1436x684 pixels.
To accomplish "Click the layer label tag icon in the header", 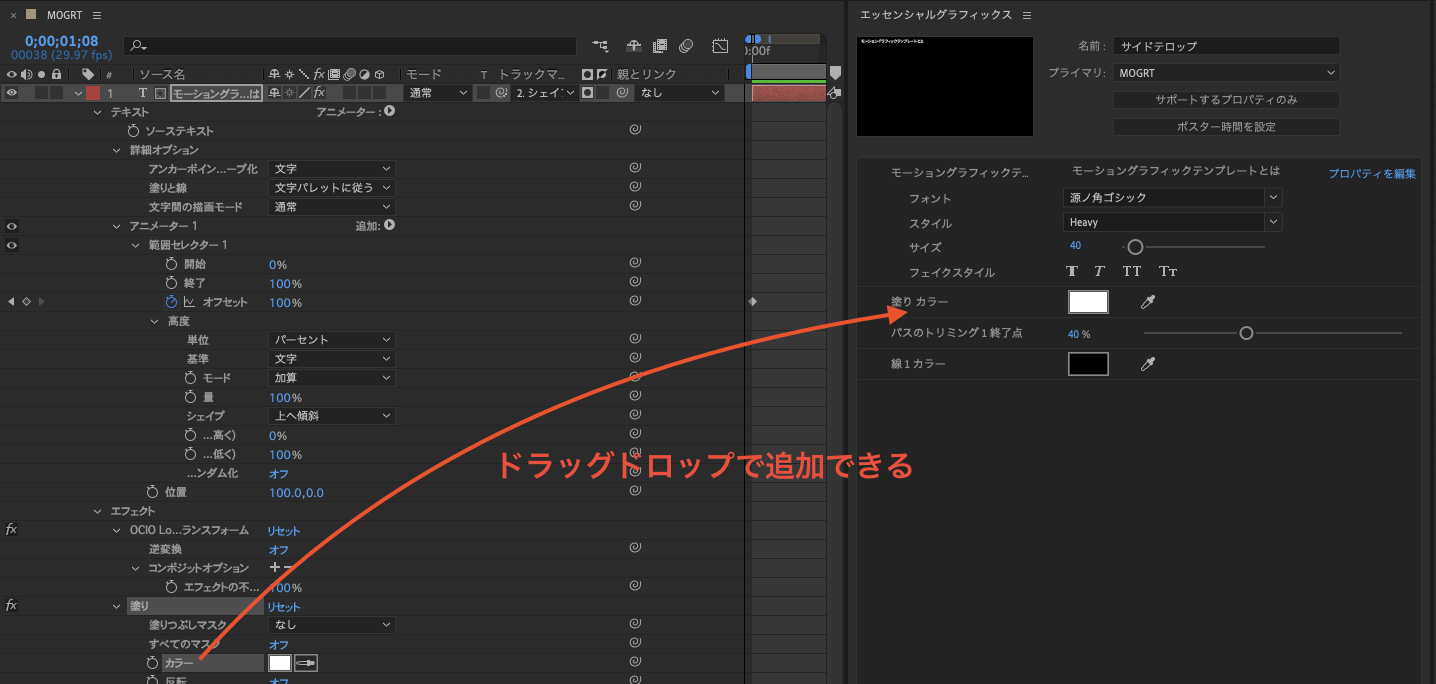I will (x=88, y=74).
